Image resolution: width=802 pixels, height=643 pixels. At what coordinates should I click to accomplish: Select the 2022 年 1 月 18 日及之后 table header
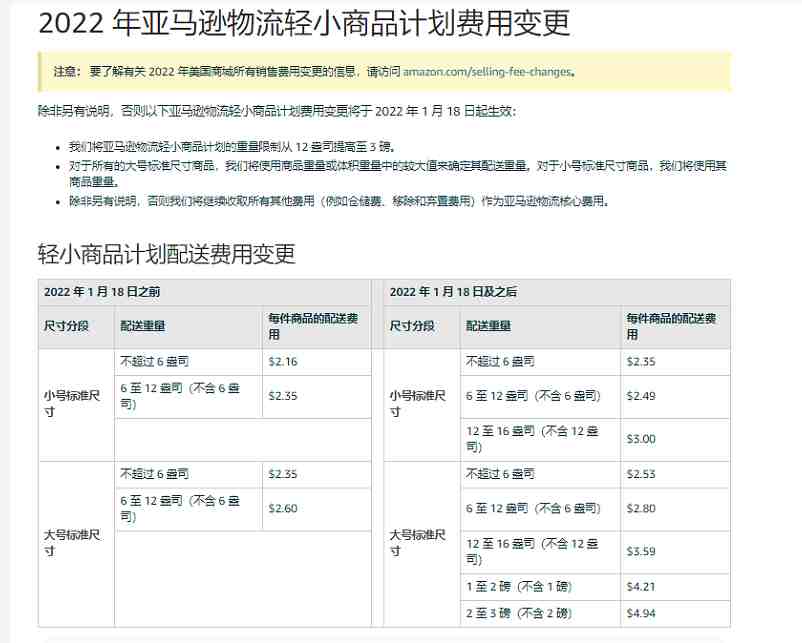click(x=453, y=292)
